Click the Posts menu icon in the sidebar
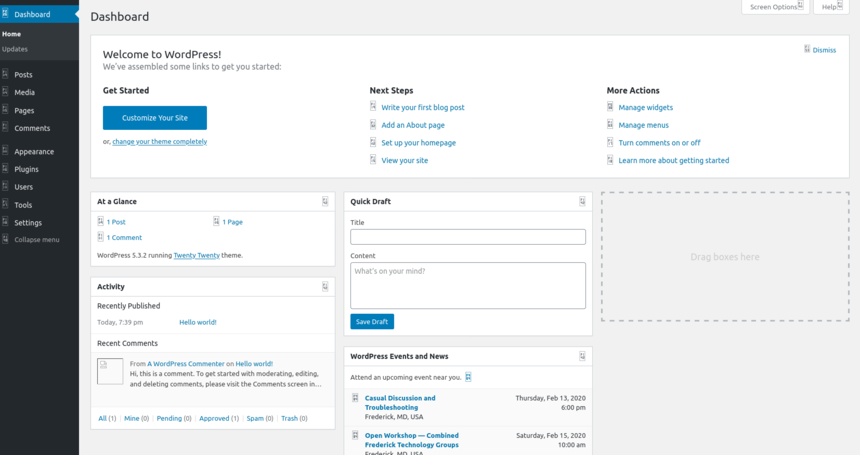 coord(5,74)
